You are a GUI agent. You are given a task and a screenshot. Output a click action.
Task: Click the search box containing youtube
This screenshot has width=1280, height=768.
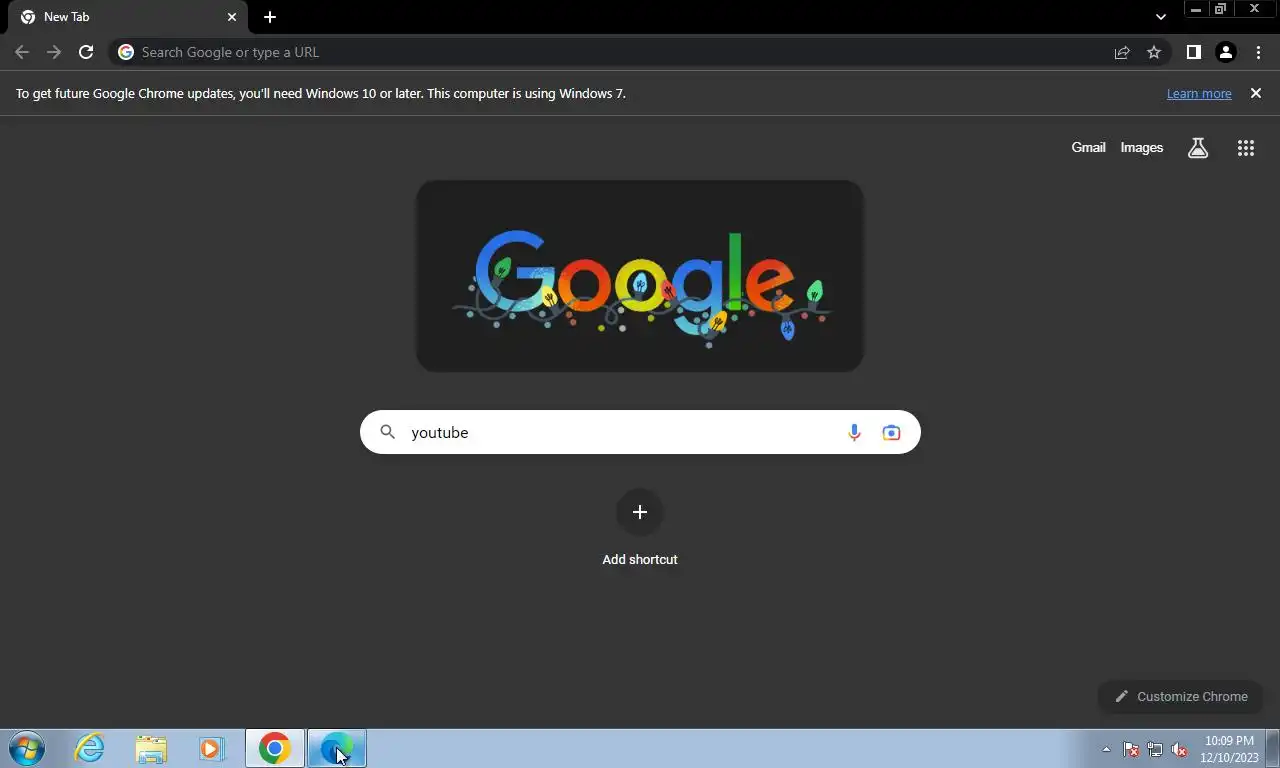640,432
